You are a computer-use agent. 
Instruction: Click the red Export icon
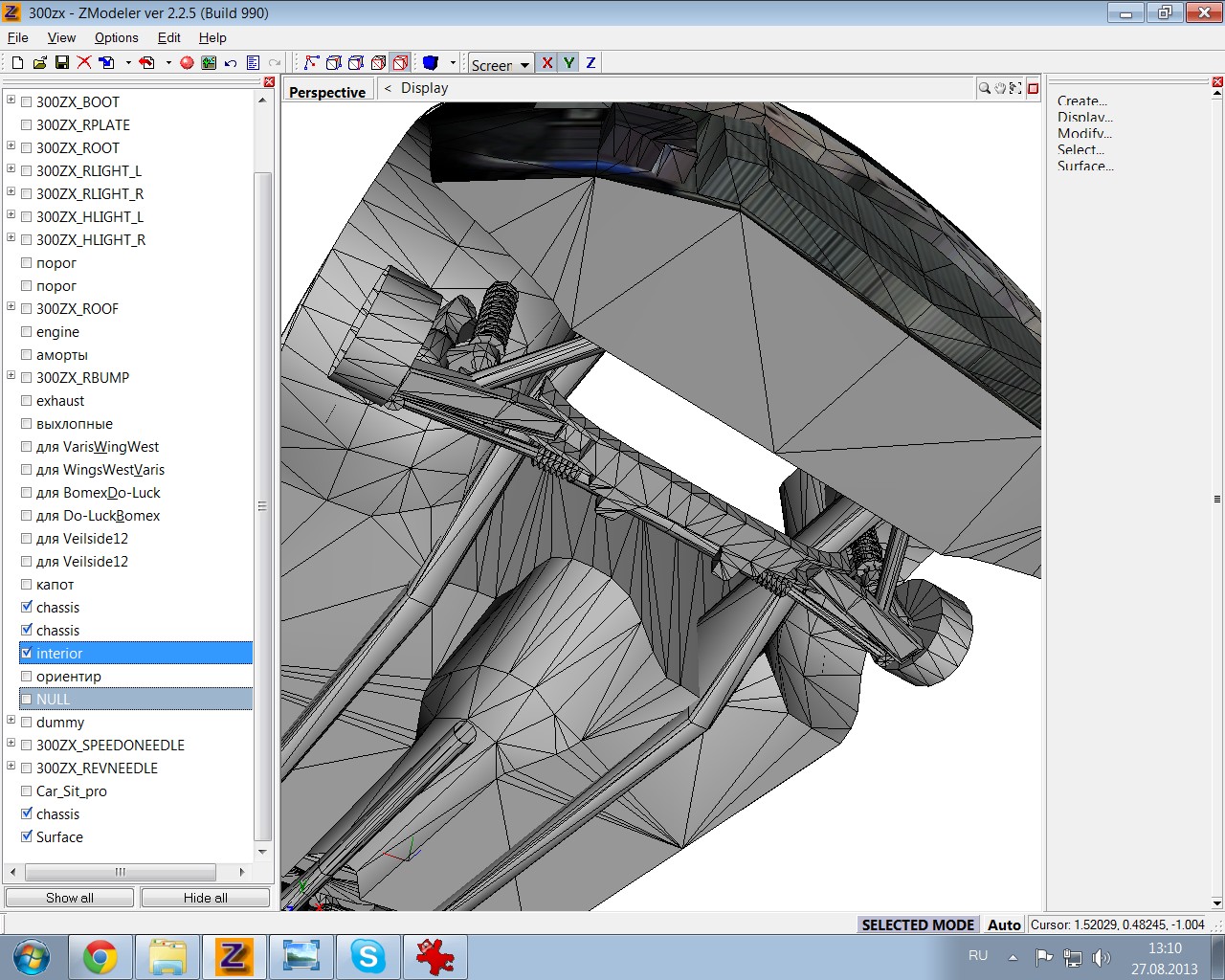point(147,62)
